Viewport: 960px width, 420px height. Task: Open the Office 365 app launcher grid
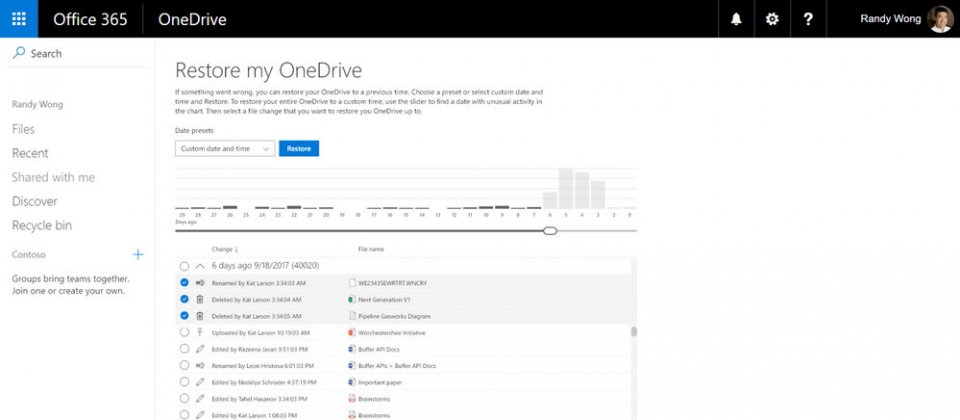18,19
